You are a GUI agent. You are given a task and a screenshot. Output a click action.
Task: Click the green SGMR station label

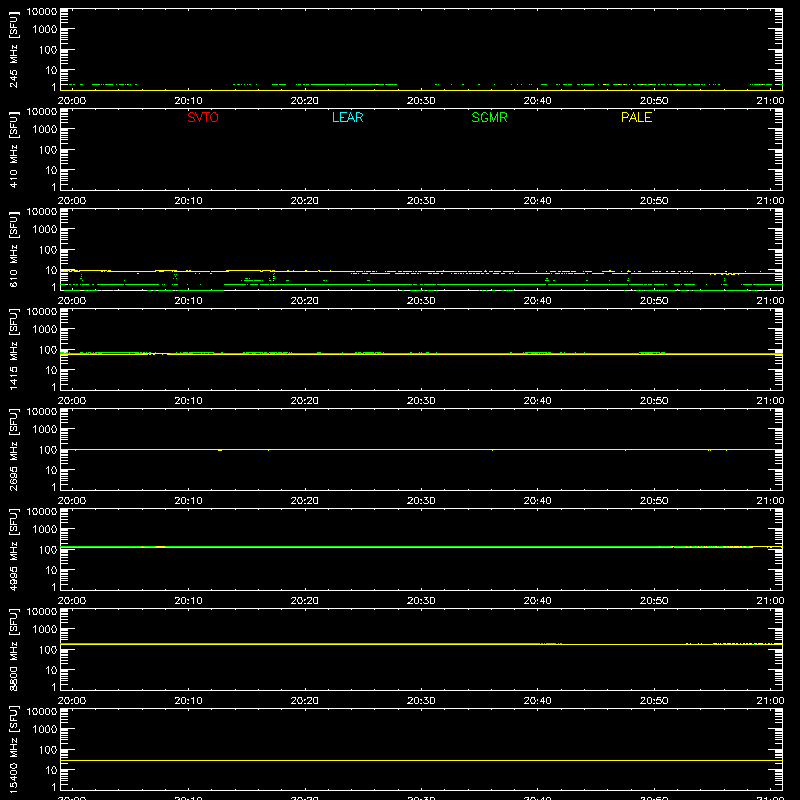[489, 117]
